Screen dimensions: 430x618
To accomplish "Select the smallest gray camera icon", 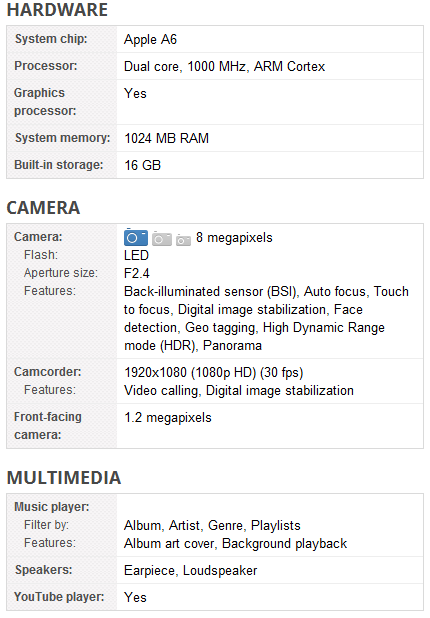I will coord(183,240).
